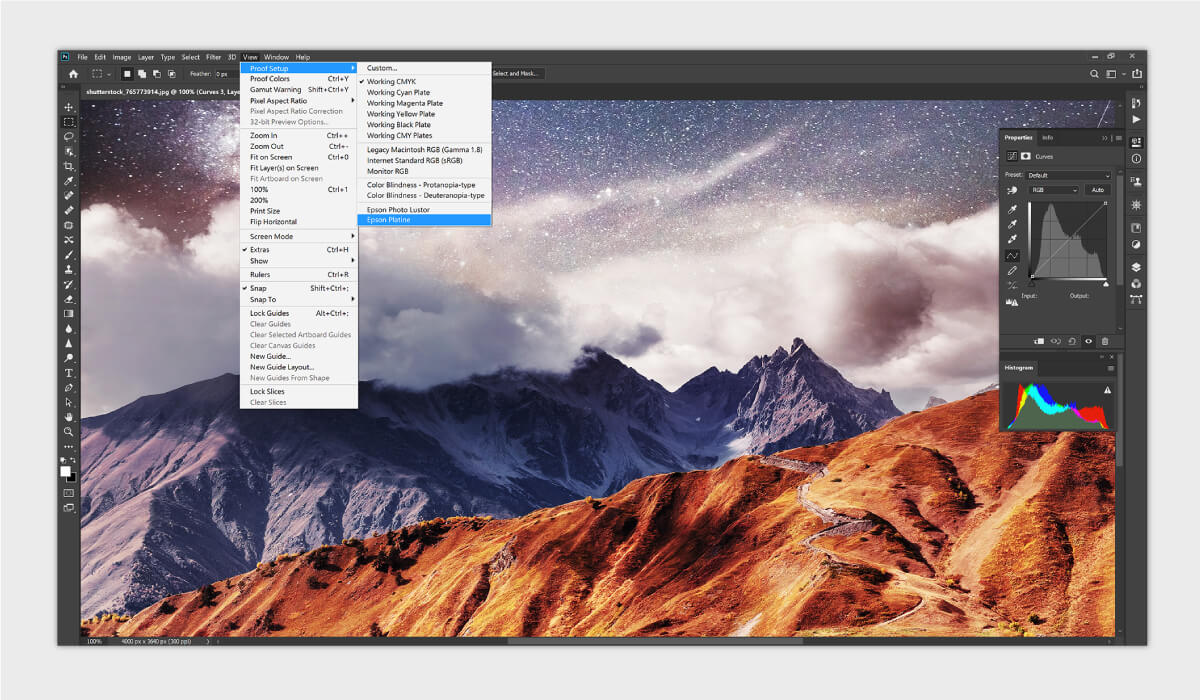Open the Preset dropdown in the Properties panel

[1067, 175]
